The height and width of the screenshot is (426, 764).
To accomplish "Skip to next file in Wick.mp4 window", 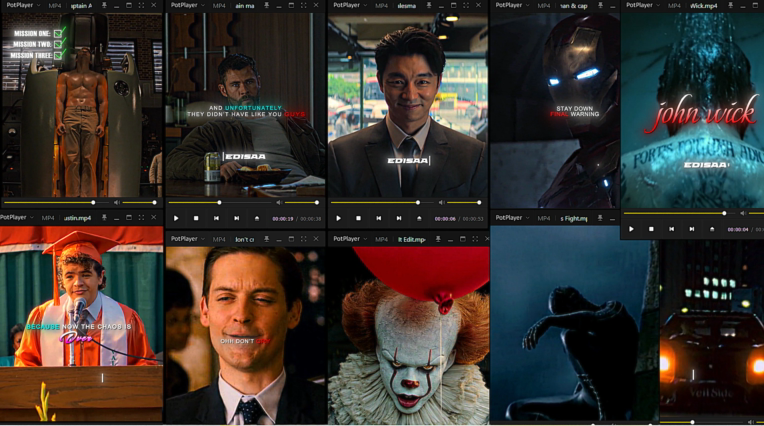I will click(x=691, y=229).
